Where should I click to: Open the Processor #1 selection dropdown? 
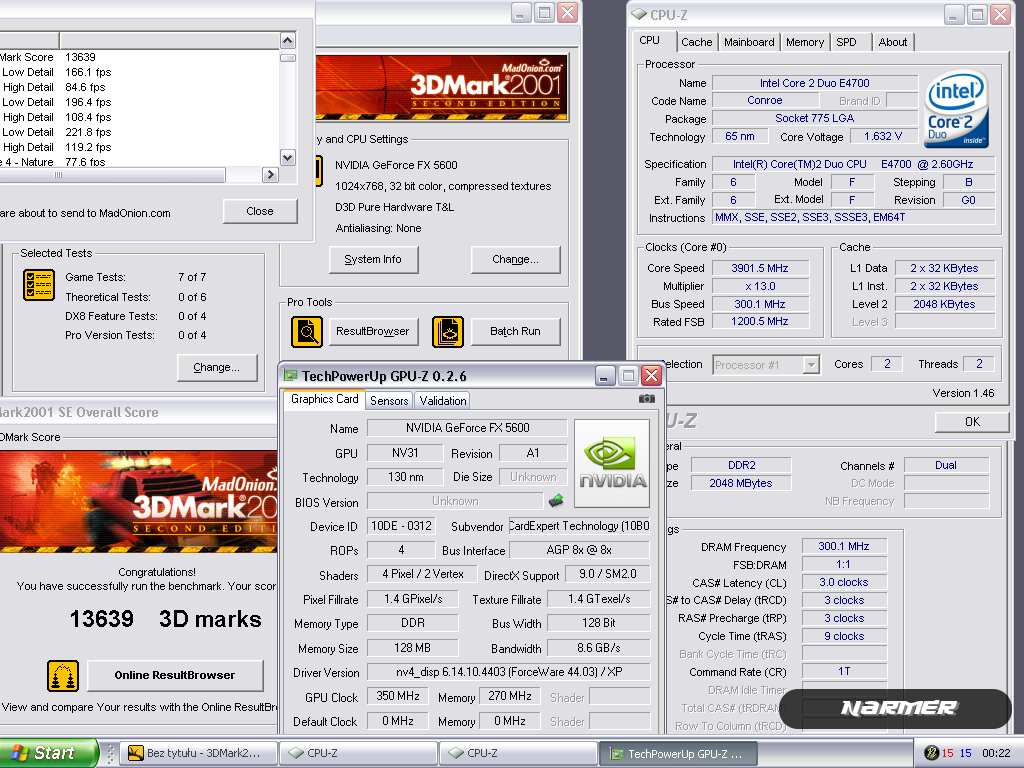pyautogui.click(x=810, y=364)
